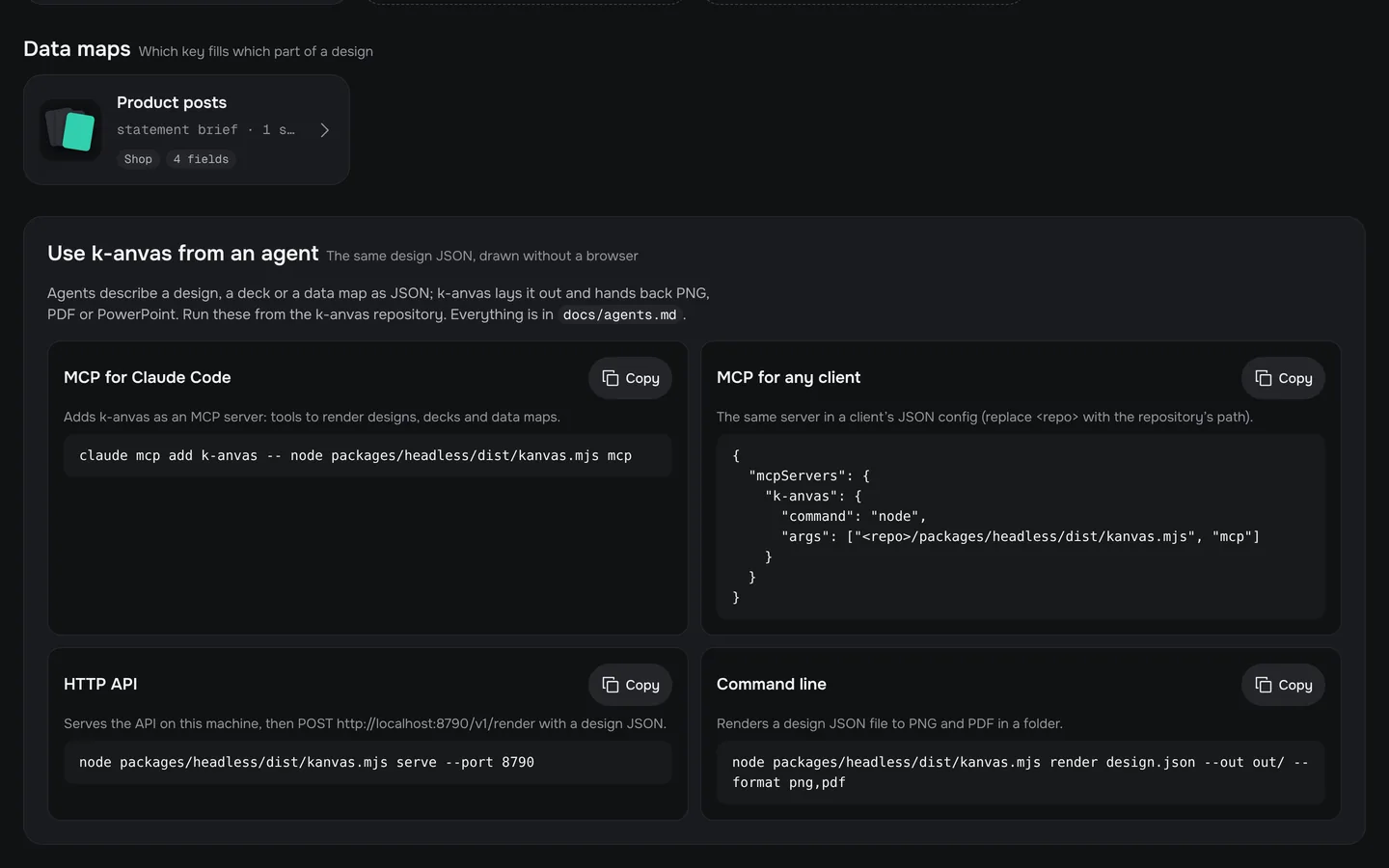Click the HTTP API card title
Screen dimensions: 1389x868
tap(100, 684)
